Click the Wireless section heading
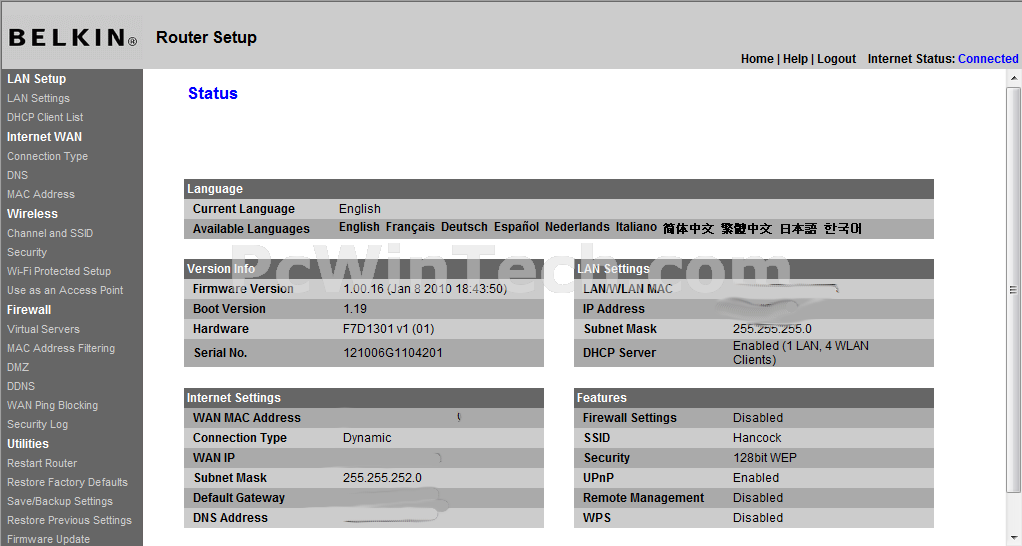1022x546 pixels. pyautogui.click(x=32, y=214)
